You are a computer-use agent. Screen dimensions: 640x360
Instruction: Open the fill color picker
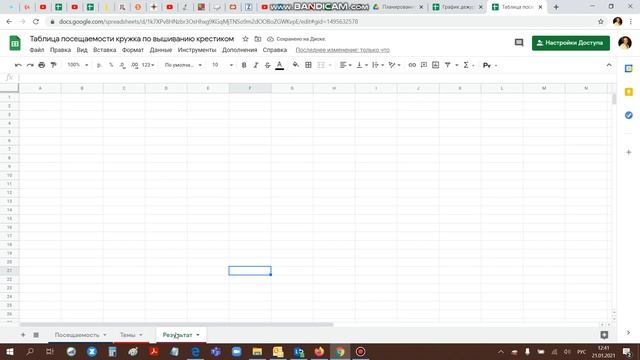pos(296,65)
